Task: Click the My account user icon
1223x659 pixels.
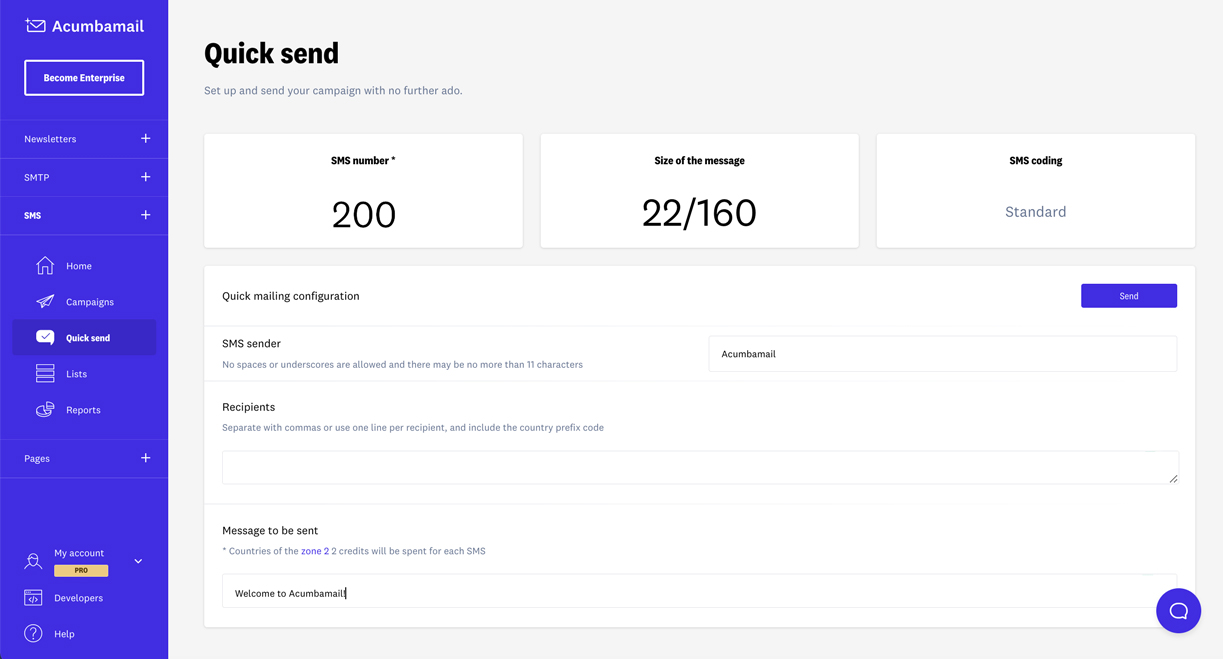Action: pos(33,561)
